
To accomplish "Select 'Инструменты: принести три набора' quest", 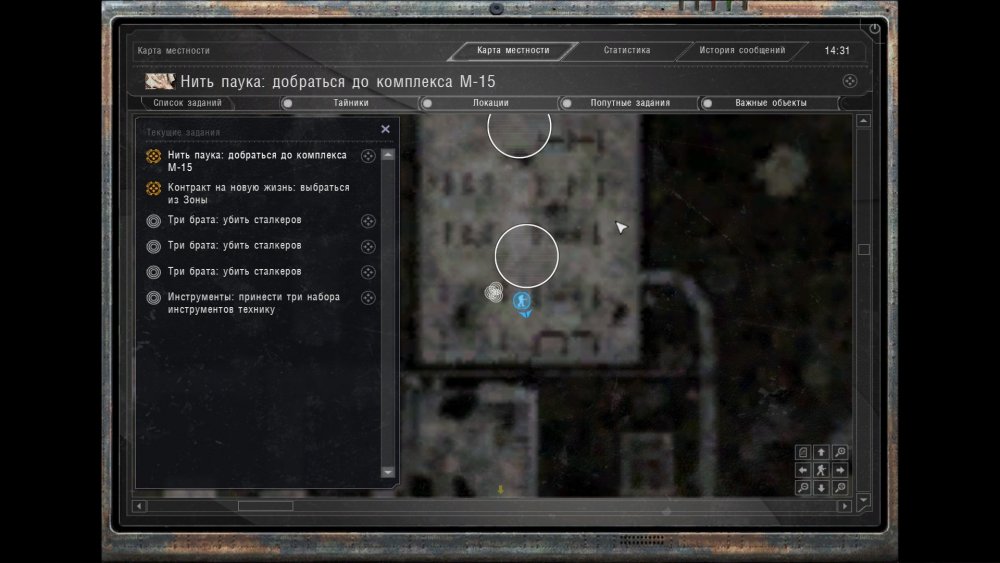I will pos(253,303).
